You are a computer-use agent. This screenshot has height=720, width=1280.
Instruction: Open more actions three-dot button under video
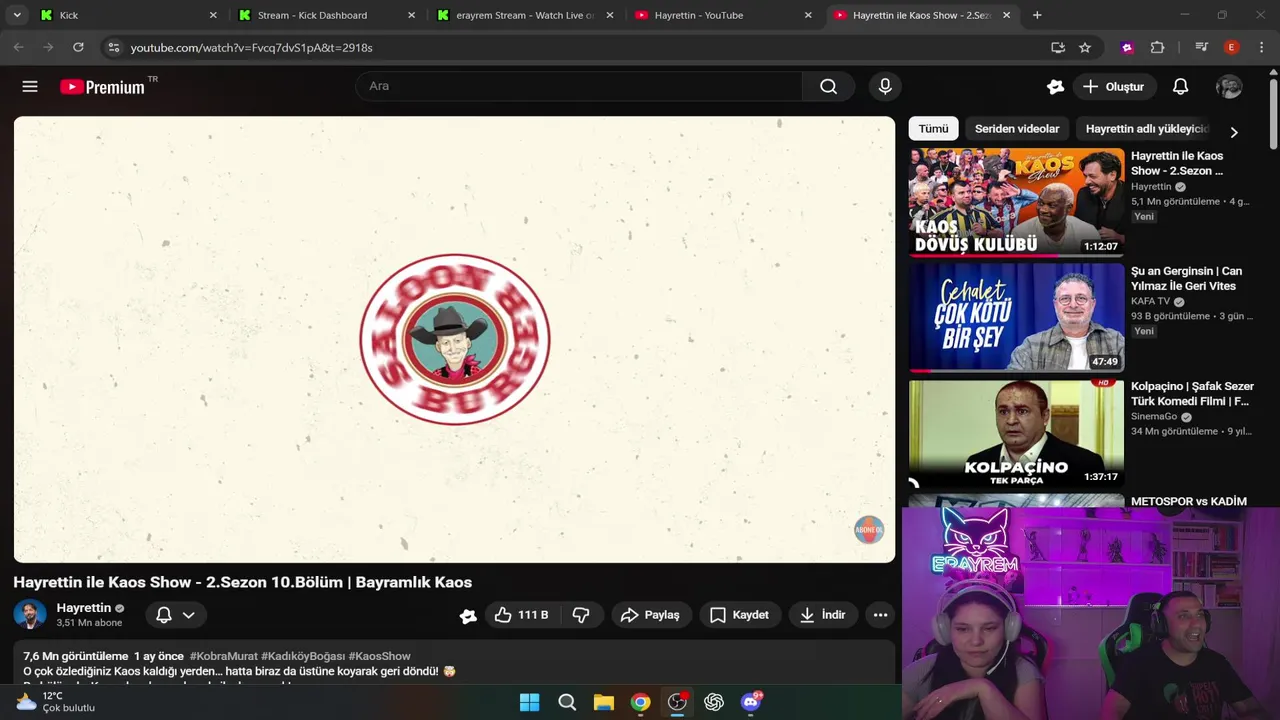pyautogui.click(x=880, y=615)
